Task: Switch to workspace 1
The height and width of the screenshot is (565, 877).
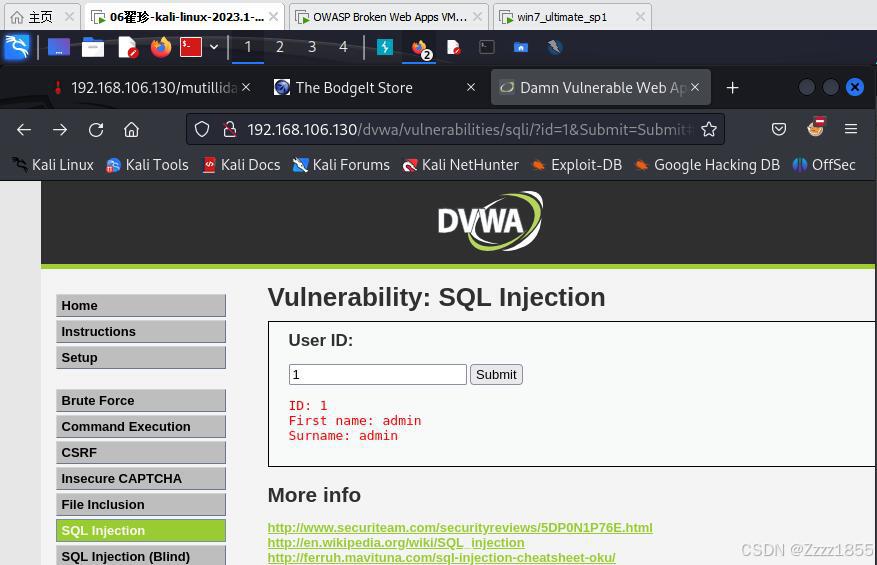Action: 248,47
